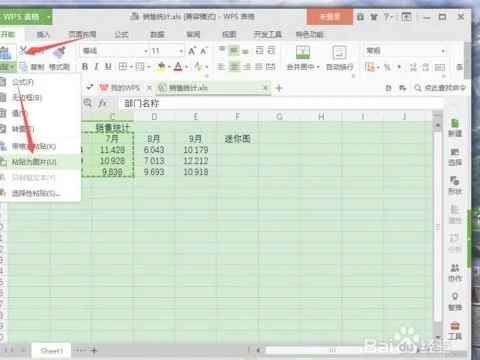Click the decrease indent icon
Image resolution: width=480 pixels, height=360 pixels.
click(260, 51)
